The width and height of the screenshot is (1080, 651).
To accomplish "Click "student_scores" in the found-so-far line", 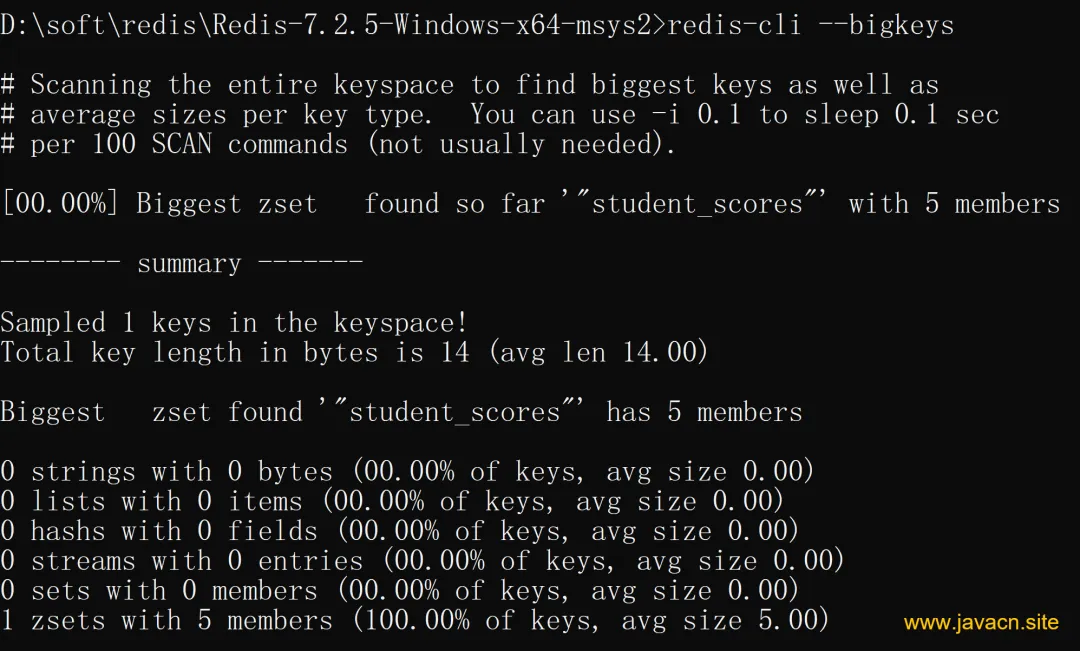I will [x=697, y=205].
